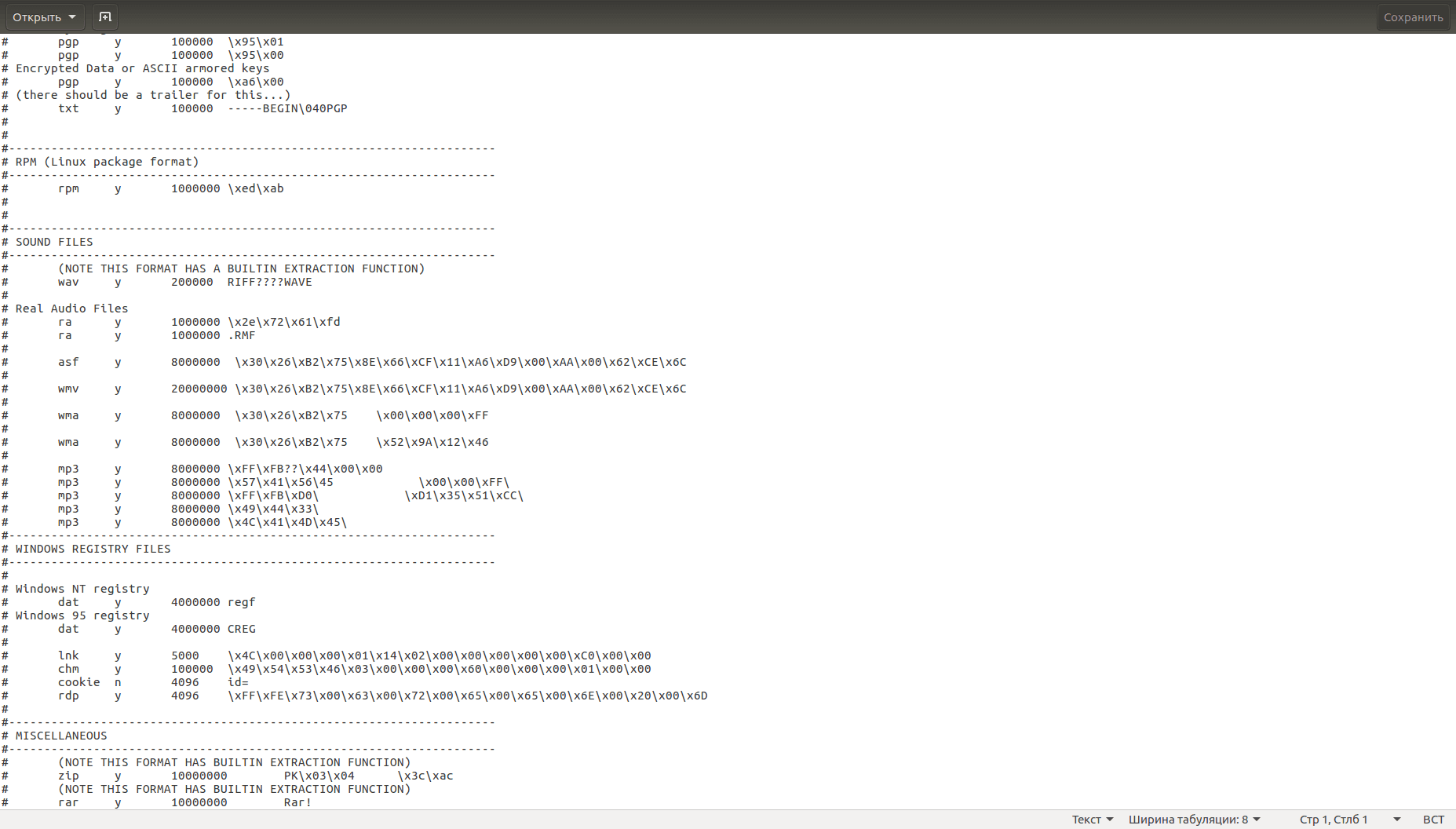Click the '\xFF\xFB??\x44\x00\x00' mp3 header

(x=305, y=469)
